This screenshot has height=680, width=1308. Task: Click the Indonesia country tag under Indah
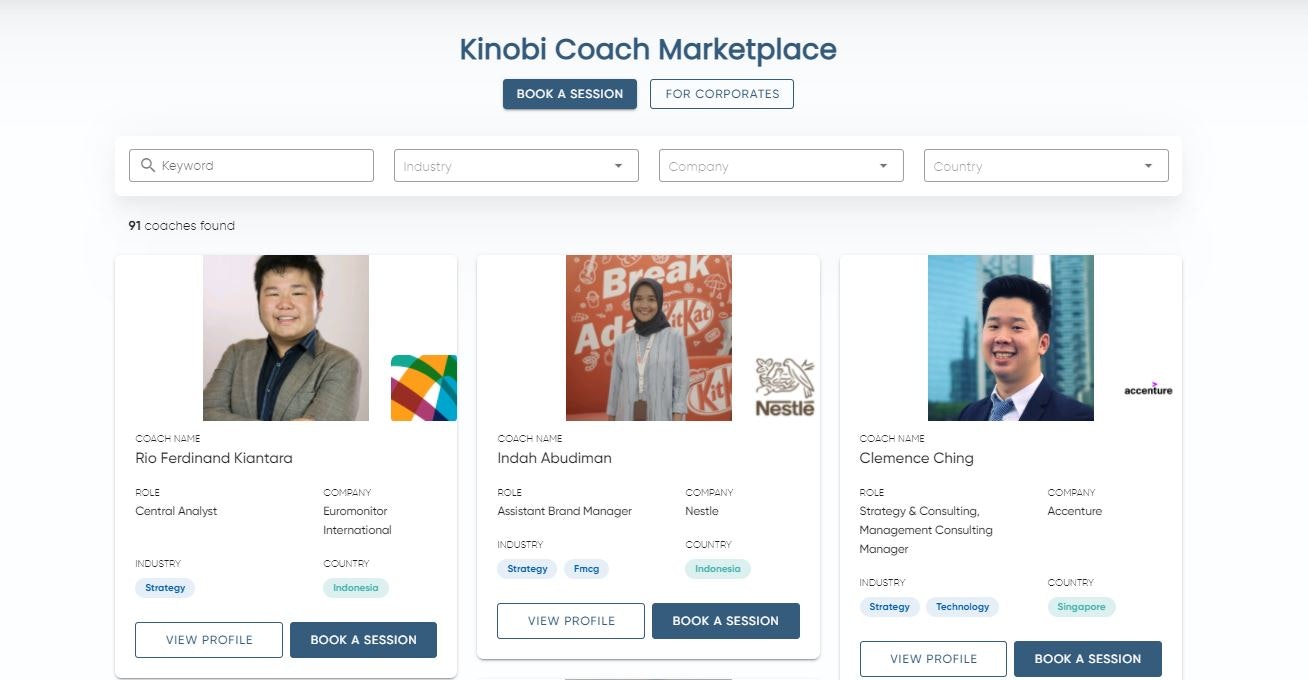717,568
